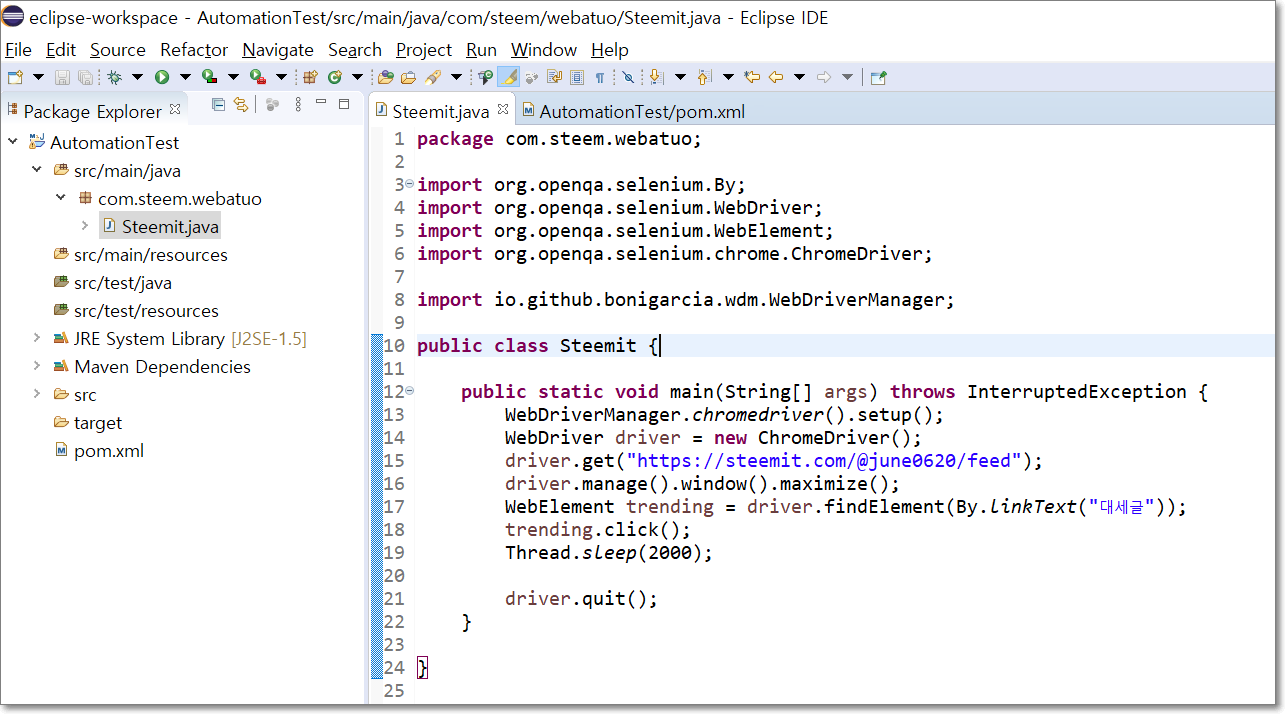
Task: Select the target folder
Action: [98, 422]
